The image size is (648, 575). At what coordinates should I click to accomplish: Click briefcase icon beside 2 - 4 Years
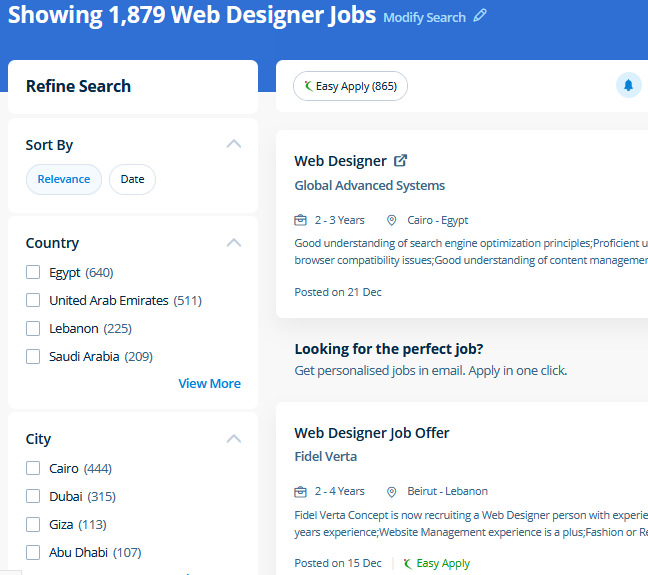300,491
